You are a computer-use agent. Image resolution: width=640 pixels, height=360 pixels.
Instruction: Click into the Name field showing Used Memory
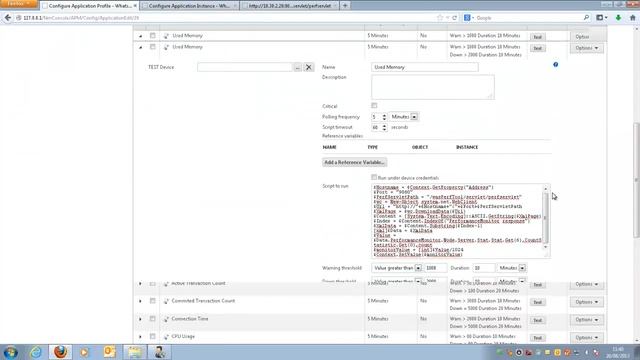[x=424, y=67]
